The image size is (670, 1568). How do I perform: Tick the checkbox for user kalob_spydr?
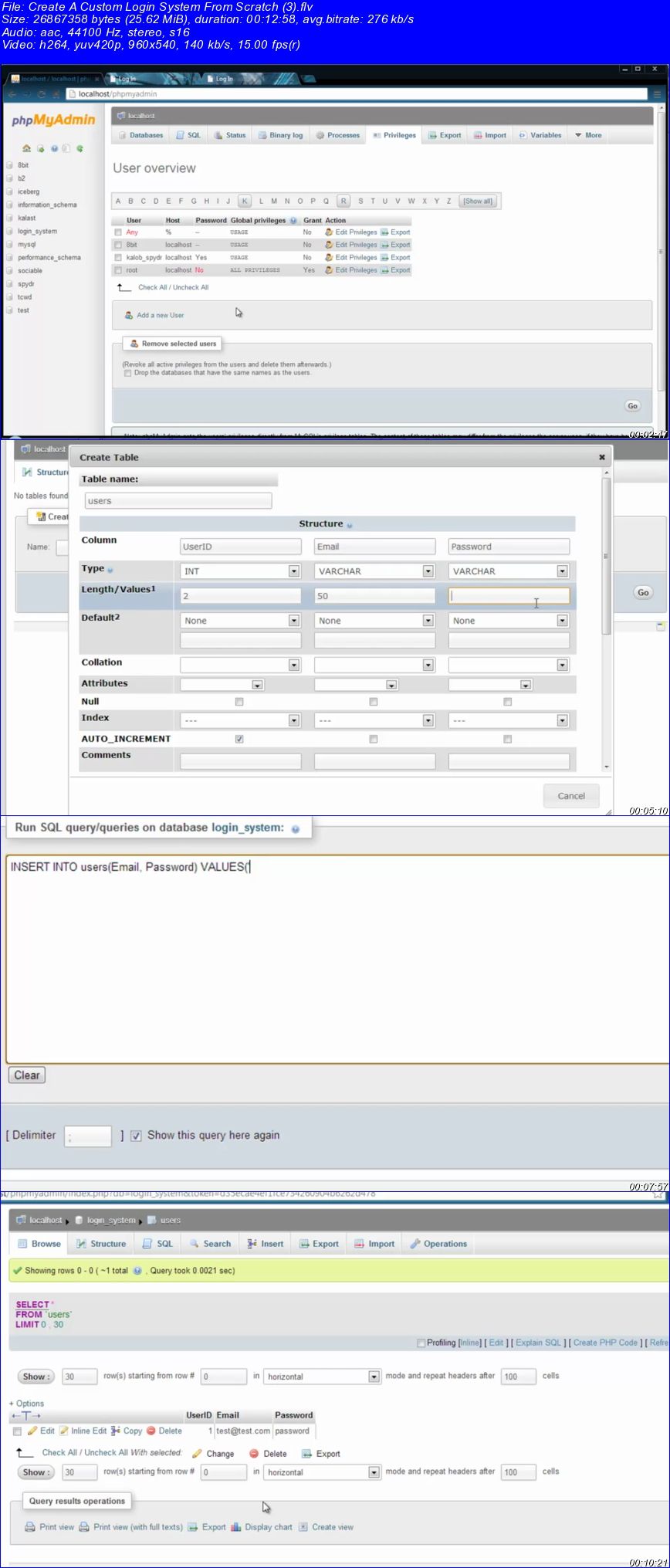point(118,258)
